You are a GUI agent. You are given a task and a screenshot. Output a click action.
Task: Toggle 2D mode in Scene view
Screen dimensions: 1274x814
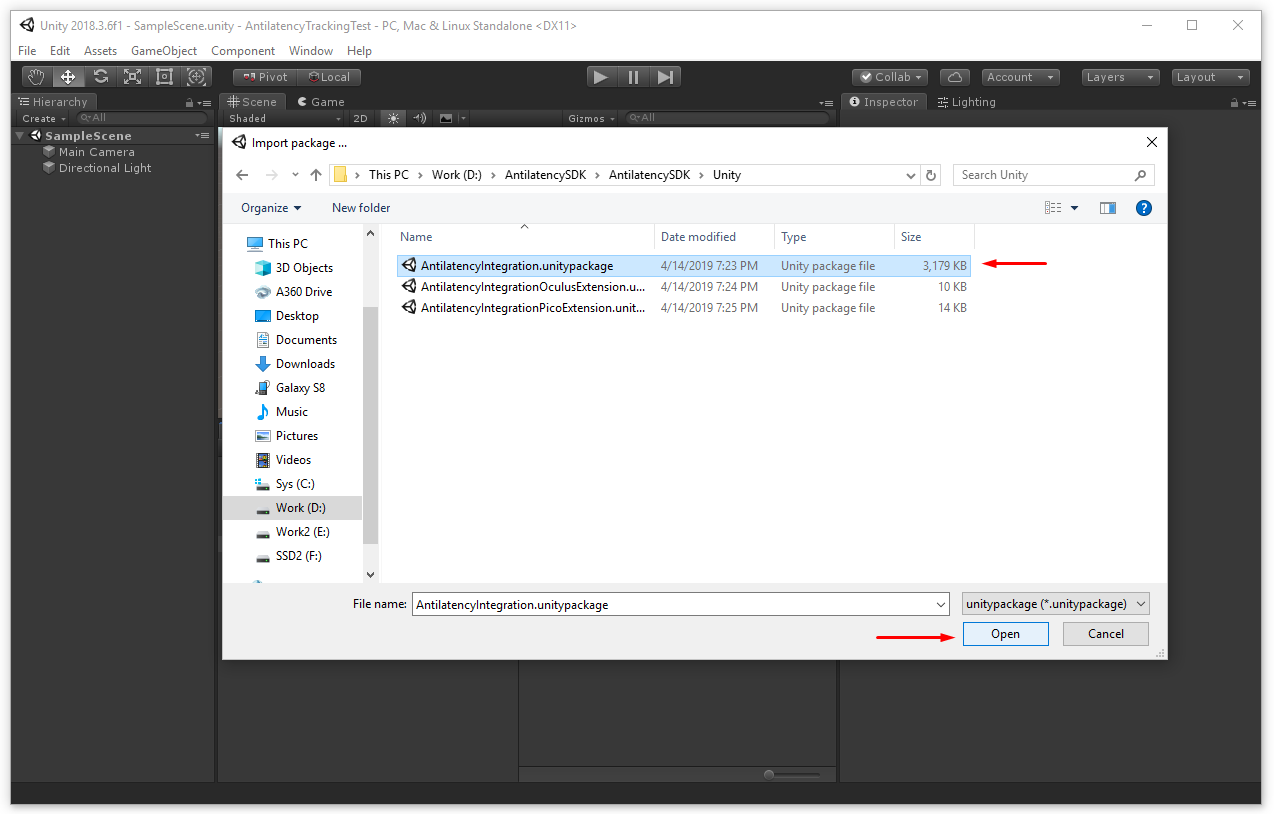click(x=360, y=118)
